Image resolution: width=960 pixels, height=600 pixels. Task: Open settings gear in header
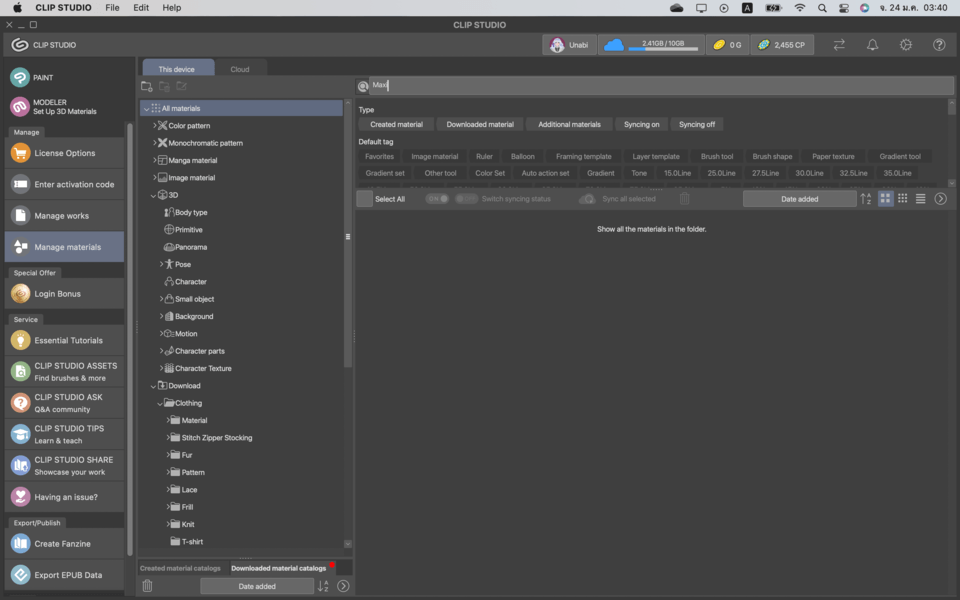(906, 45)
